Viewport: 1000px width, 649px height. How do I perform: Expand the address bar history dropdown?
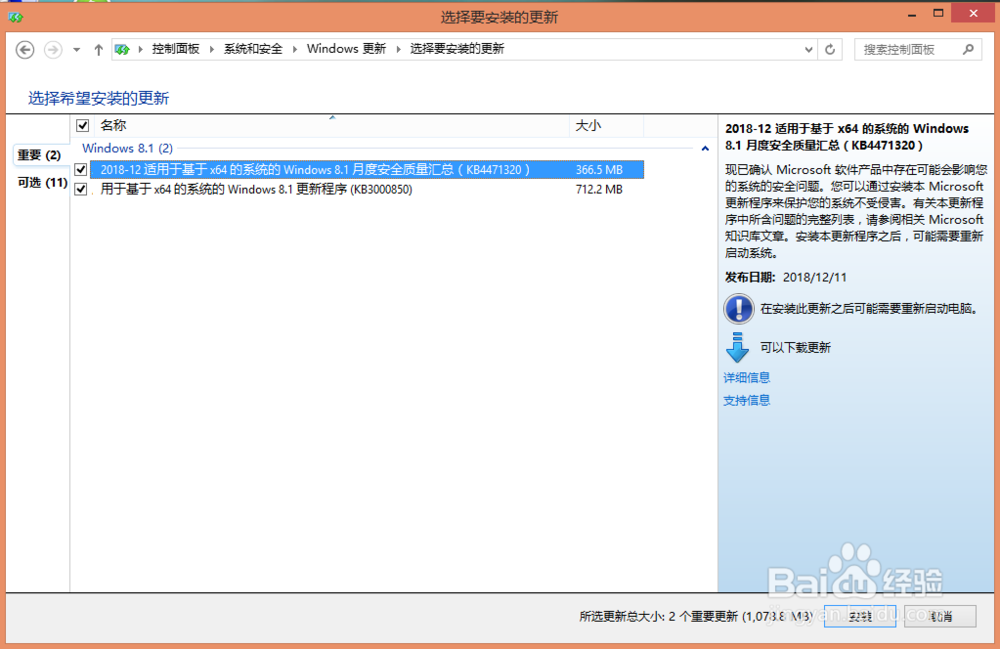pos(808,50)
